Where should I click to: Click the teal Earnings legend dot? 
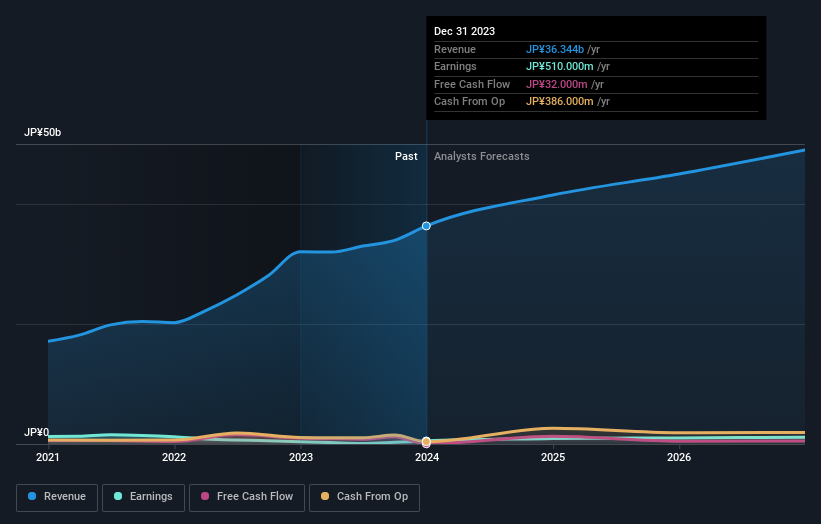point(118,496)
